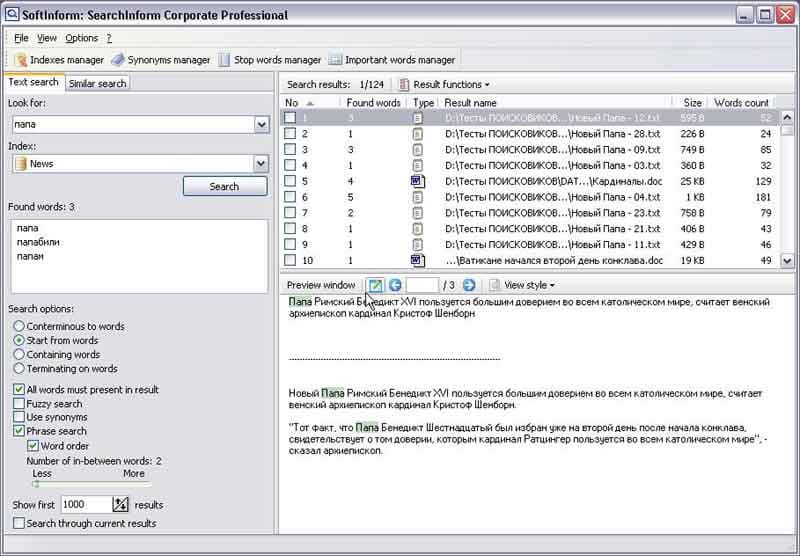Select the Terminating on words option
The height and width of the screenshot is (556, 800).
click(19, 368)
